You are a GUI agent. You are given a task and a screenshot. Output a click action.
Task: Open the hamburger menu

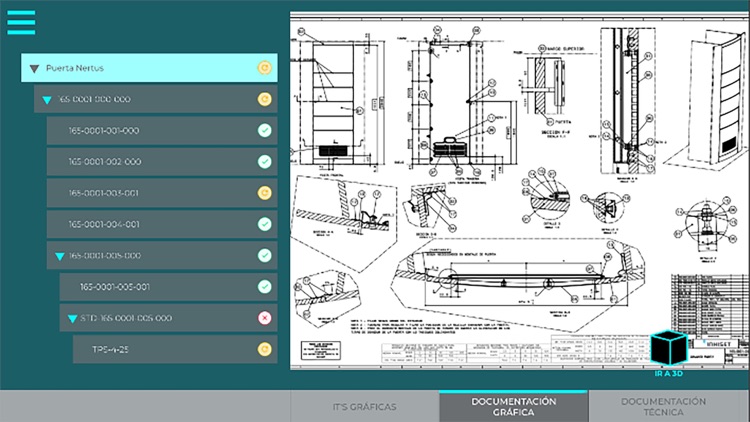coord(21,22)
